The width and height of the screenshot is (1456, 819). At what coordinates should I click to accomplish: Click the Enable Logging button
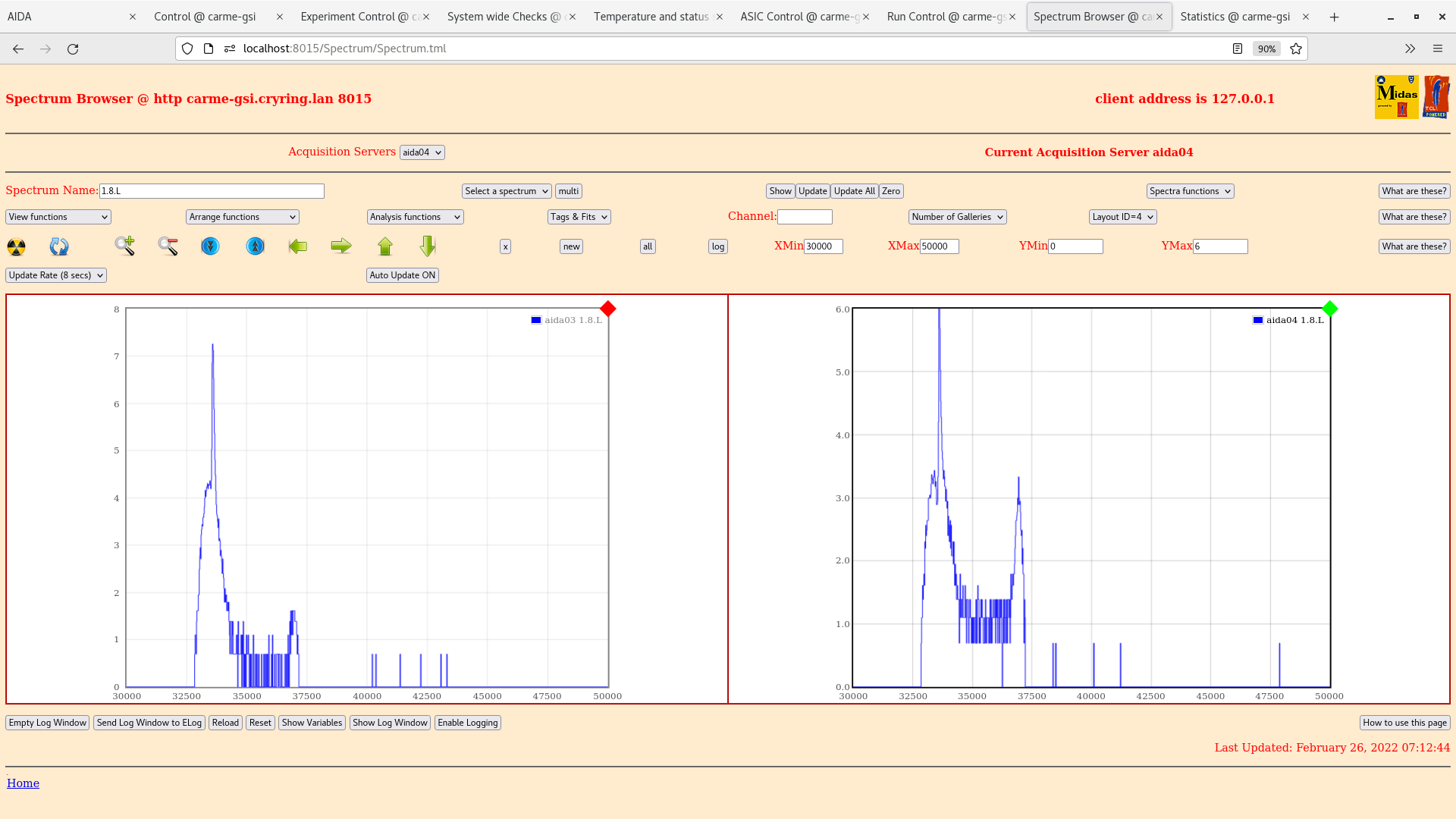468,723
